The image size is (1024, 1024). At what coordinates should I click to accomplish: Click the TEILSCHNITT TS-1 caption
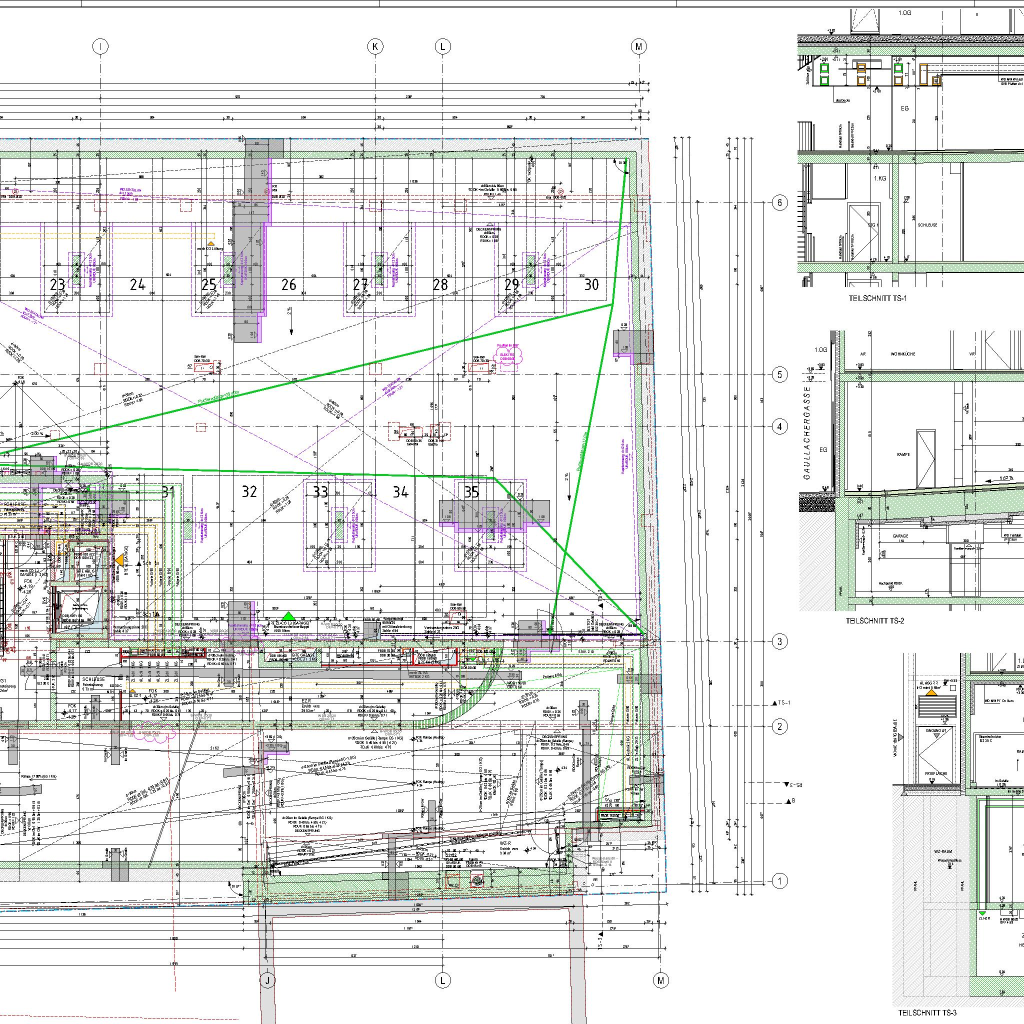tap(876, 299)
